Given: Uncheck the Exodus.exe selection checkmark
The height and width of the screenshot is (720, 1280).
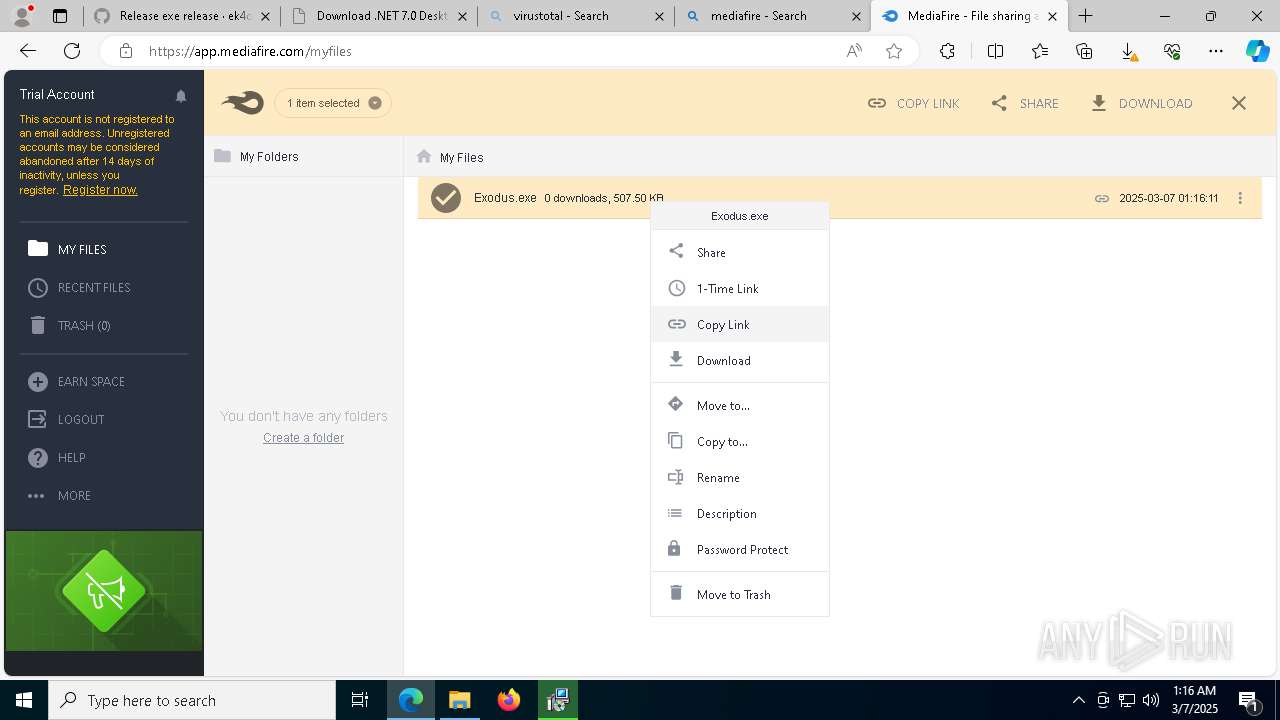Looking at the screenshot, I should [446, 198].
